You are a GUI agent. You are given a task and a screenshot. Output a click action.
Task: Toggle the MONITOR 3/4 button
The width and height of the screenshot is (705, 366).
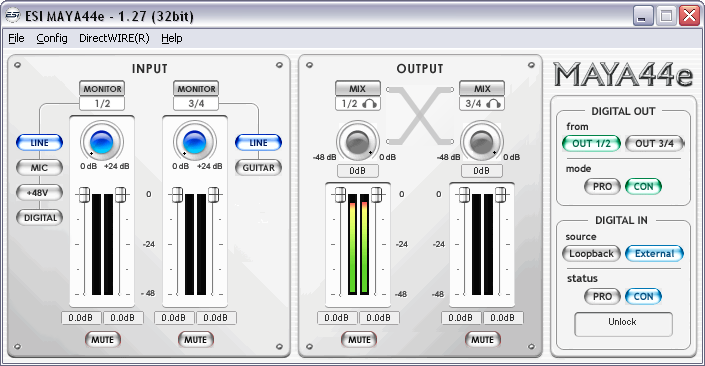(x=196, y=89)
